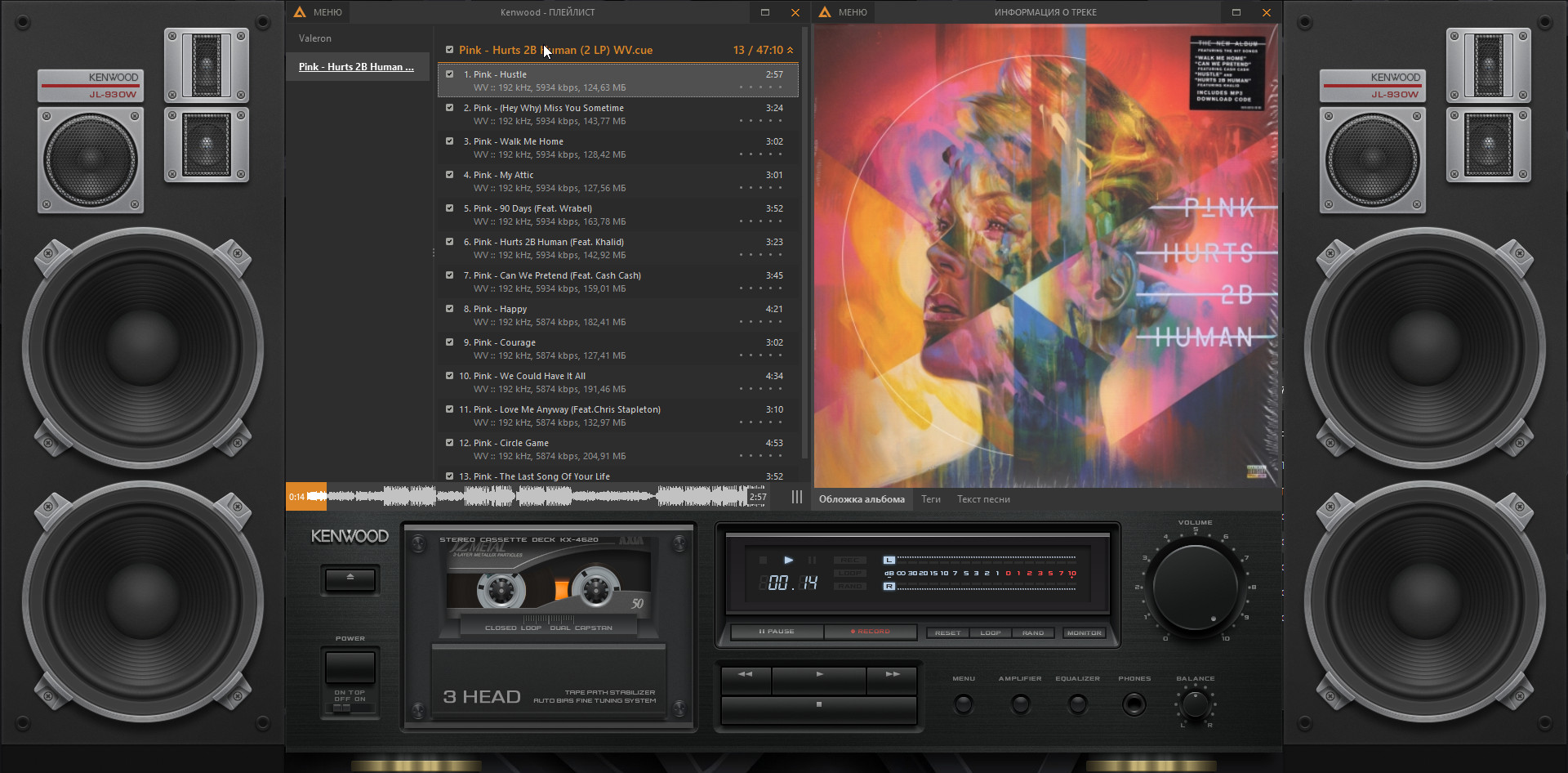Open МЕНЮ in the track info window
Image resolution: width=1568 pixels, height=773 pixels.
[853, 12]
